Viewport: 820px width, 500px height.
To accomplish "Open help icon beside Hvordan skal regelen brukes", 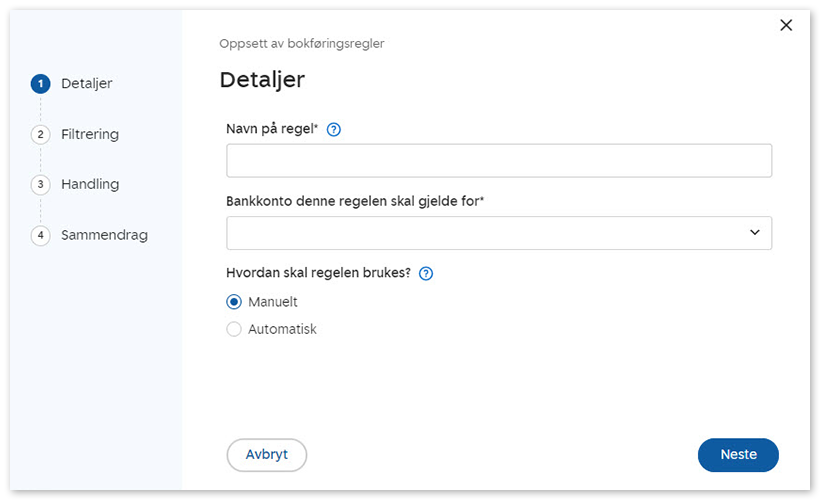I will [x=426, y=274].
